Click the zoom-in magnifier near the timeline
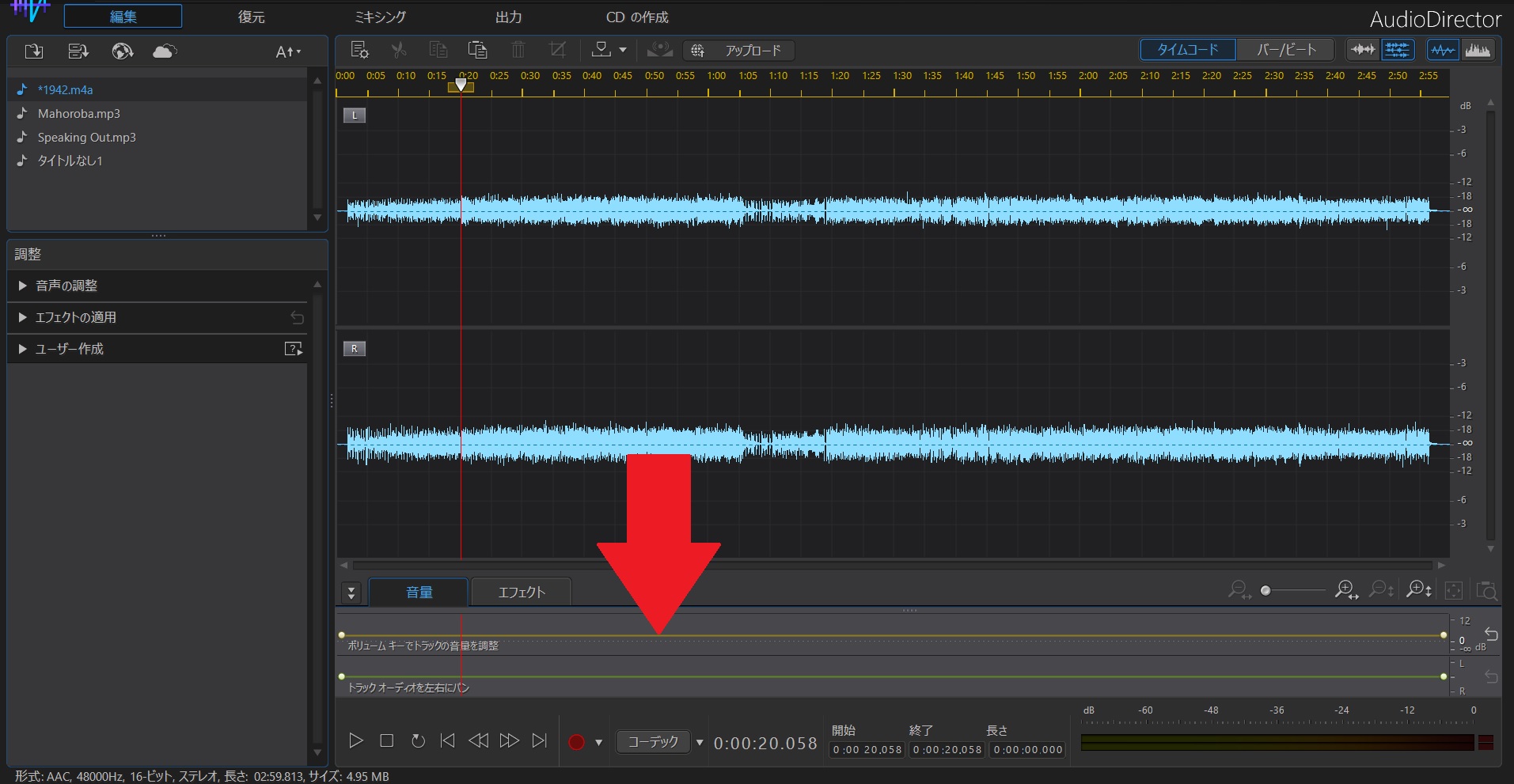 coord(1345,591)
